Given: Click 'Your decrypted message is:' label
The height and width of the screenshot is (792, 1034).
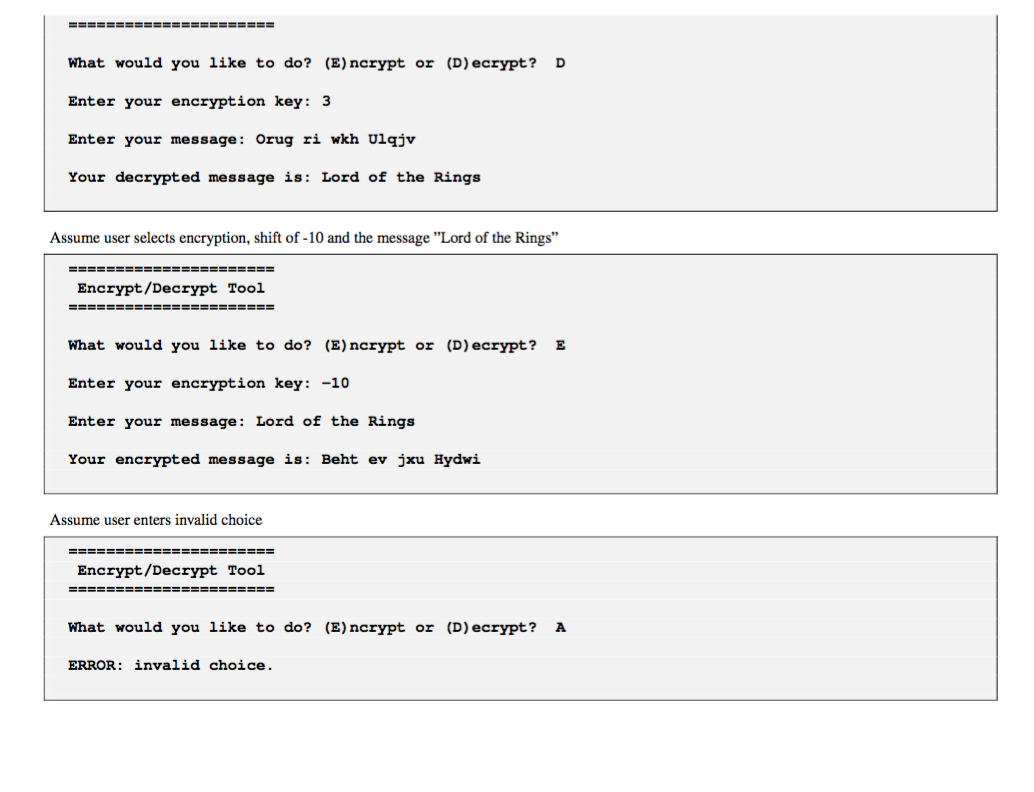Looking at the screenshot, I should point(189,177).
